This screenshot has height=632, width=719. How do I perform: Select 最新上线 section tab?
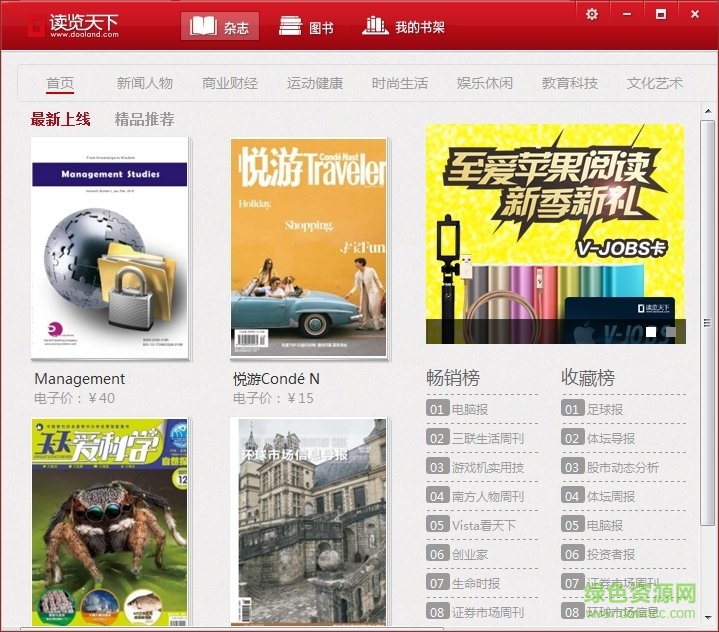61,119
